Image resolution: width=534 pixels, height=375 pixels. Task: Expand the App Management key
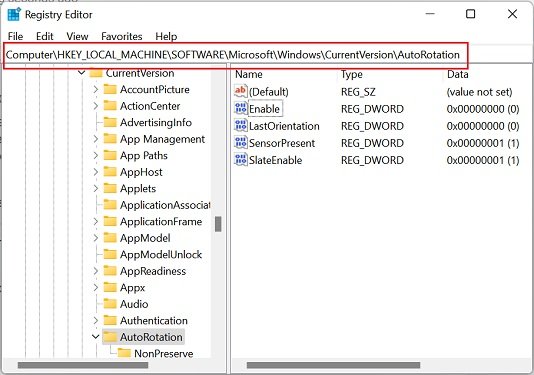tap(96, 139)
